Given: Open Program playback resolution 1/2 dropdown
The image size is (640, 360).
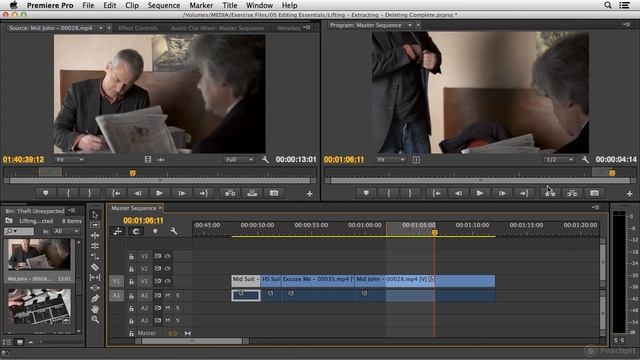Looking at the screenshot, I should click(x=559, y=160).
